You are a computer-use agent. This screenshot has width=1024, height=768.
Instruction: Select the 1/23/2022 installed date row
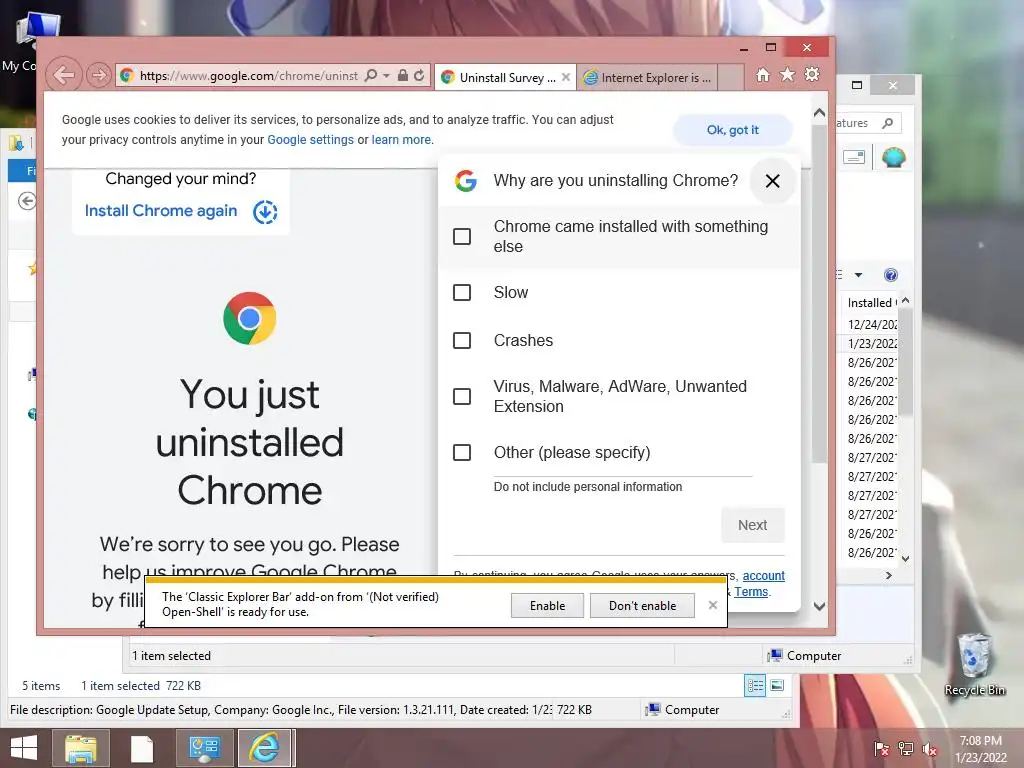coord(869,343)
